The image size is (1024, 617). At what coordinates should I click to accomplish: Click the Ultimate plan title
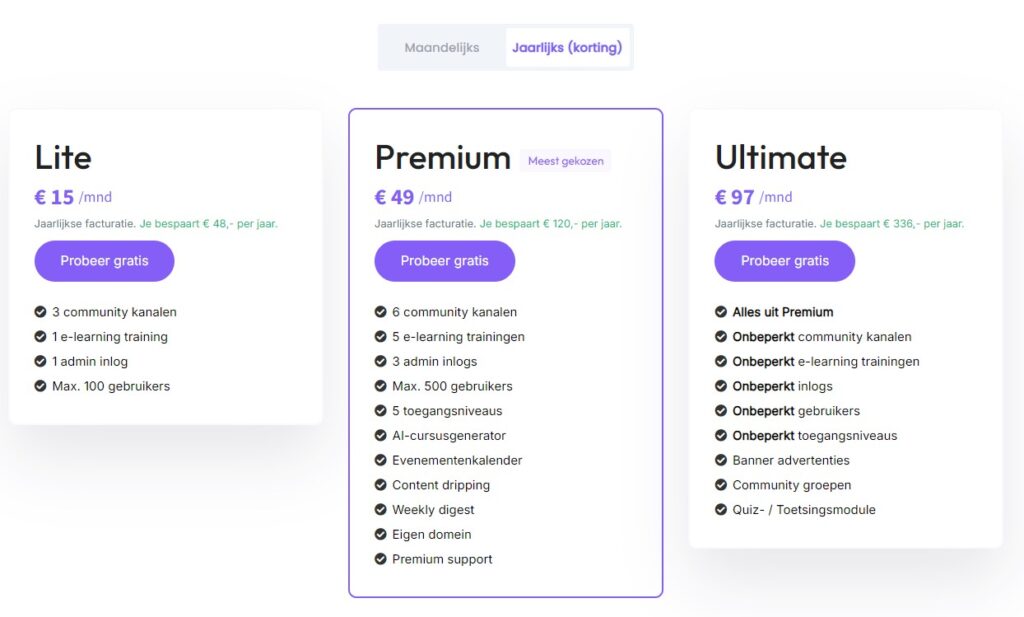pyautogui.click(x=780, y=158)
